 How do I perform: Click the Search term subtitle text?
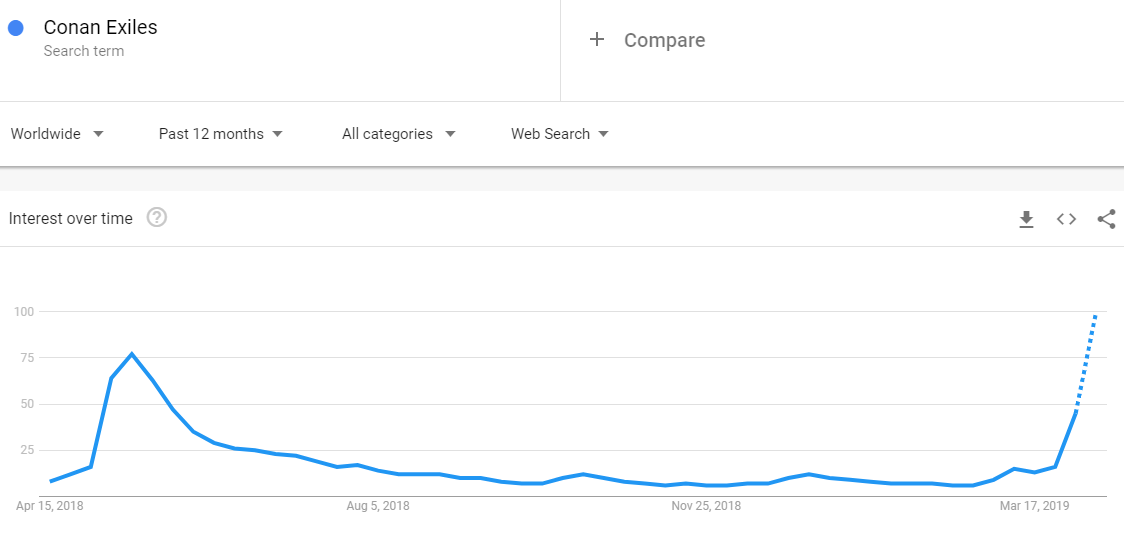tap(83, 52)
